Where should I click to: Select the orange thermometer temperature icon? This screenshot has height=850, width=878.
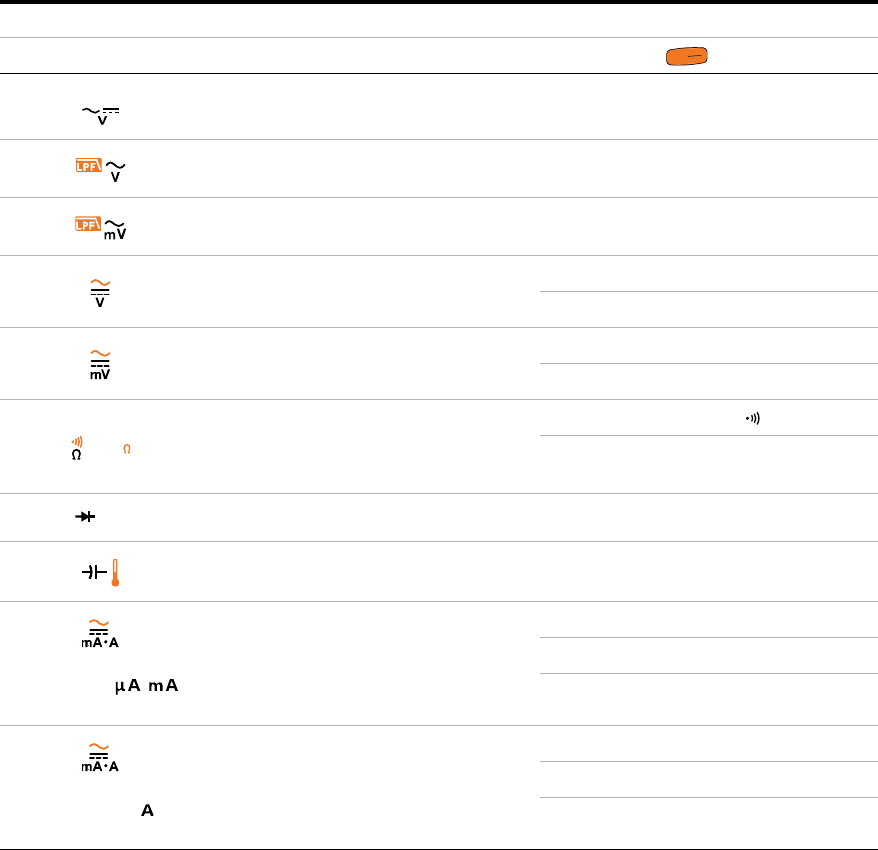pos(115,572)
